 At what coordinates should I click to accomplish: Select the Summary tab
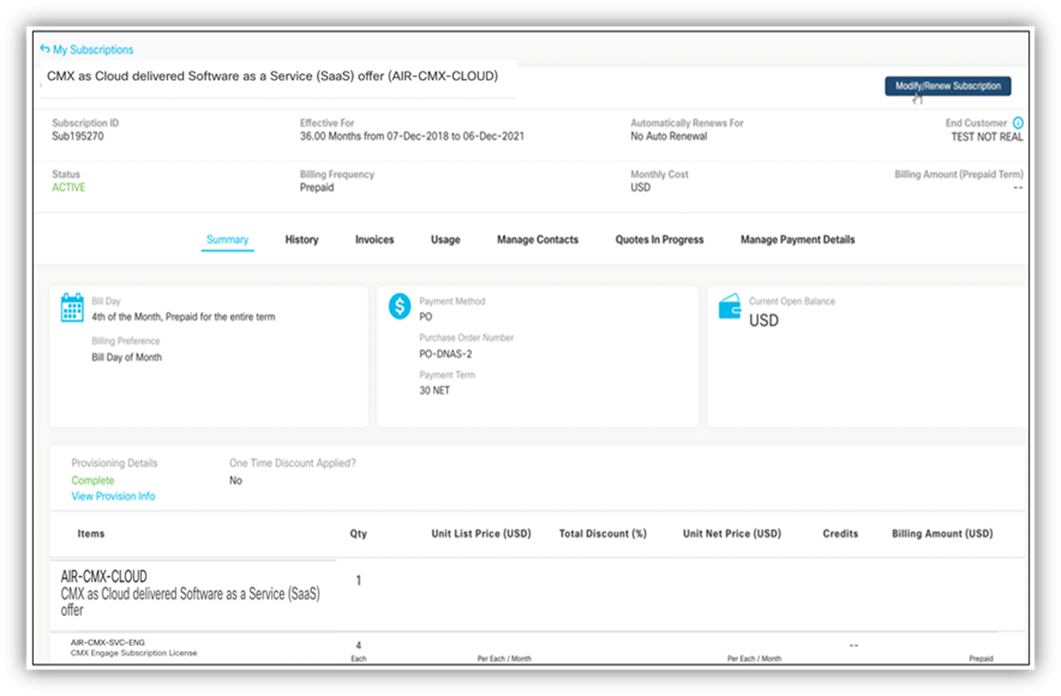pos(227,239)
